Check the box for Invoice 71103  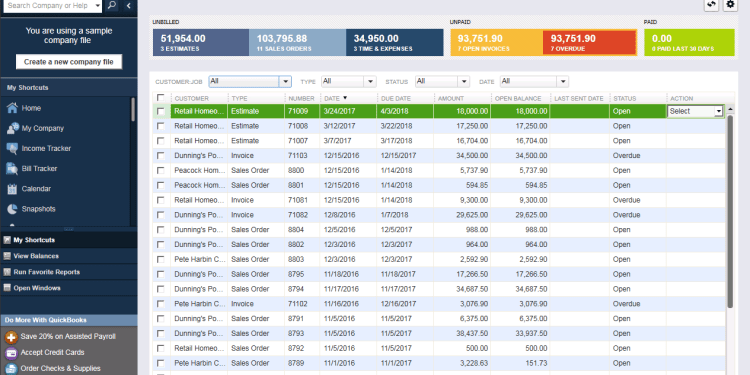click(x=161, y=156)
